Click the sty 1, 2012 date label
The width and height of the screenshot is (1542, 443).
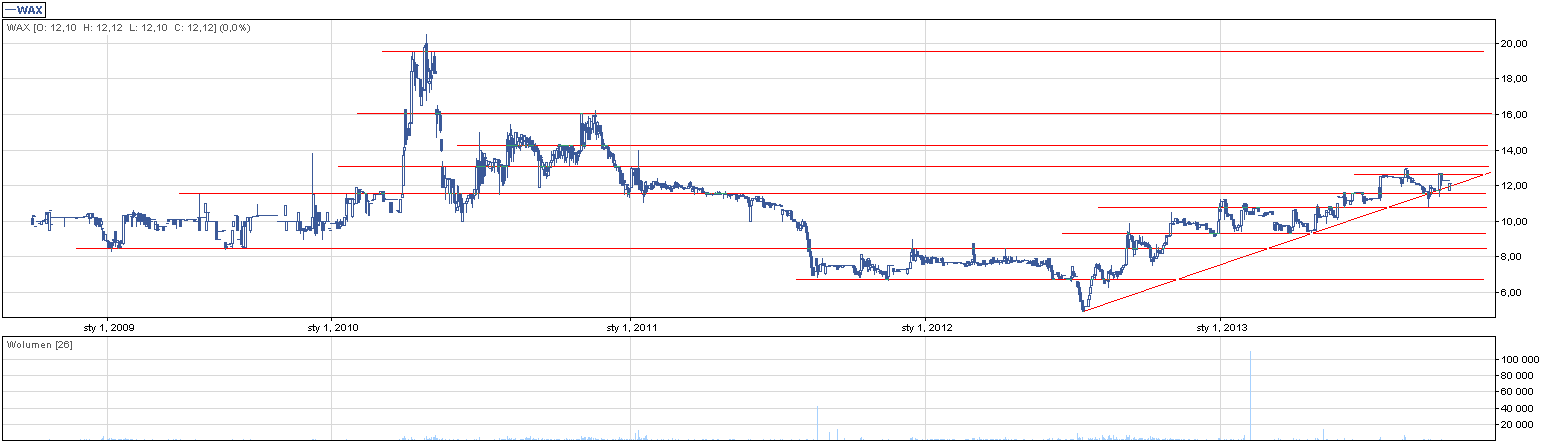click(x=925, y=327)
